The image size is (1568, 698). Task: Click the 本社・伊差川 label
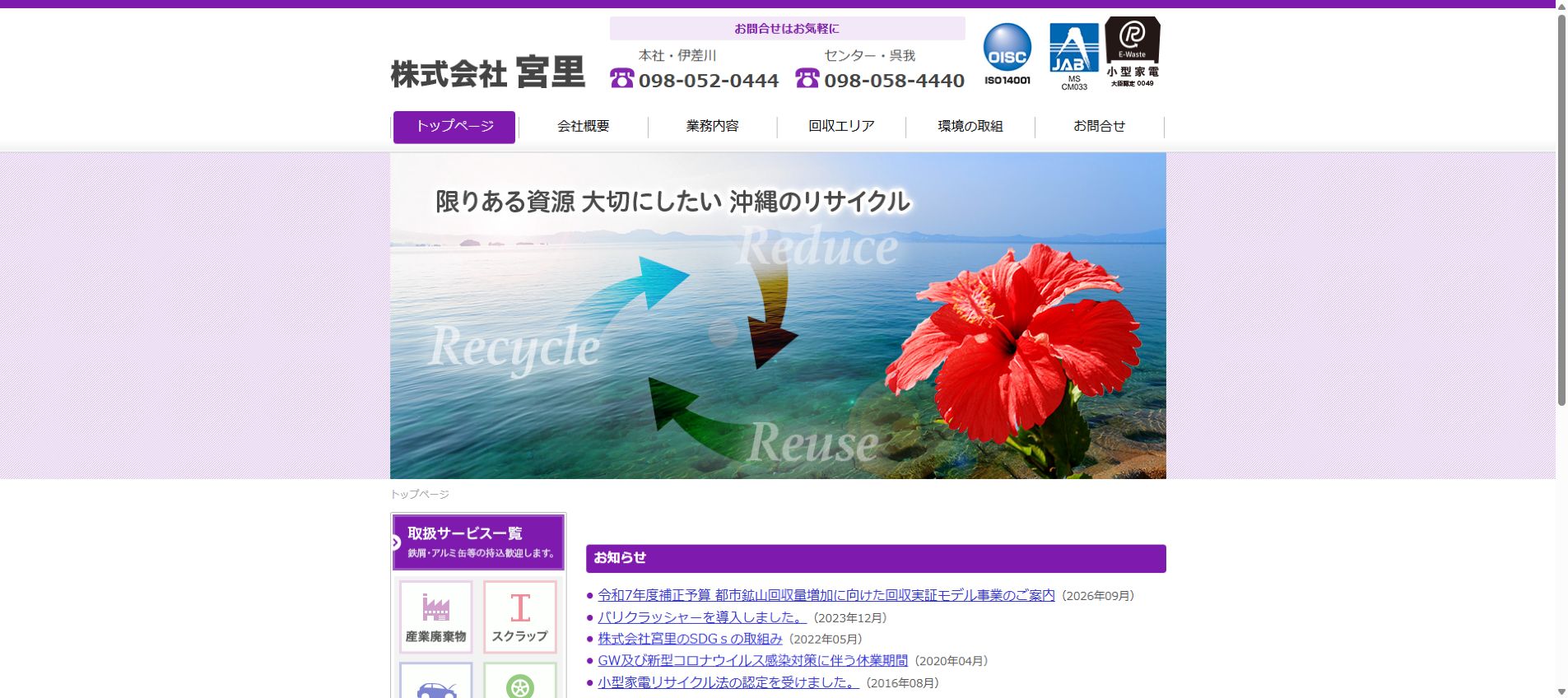[x=677, y=55]
